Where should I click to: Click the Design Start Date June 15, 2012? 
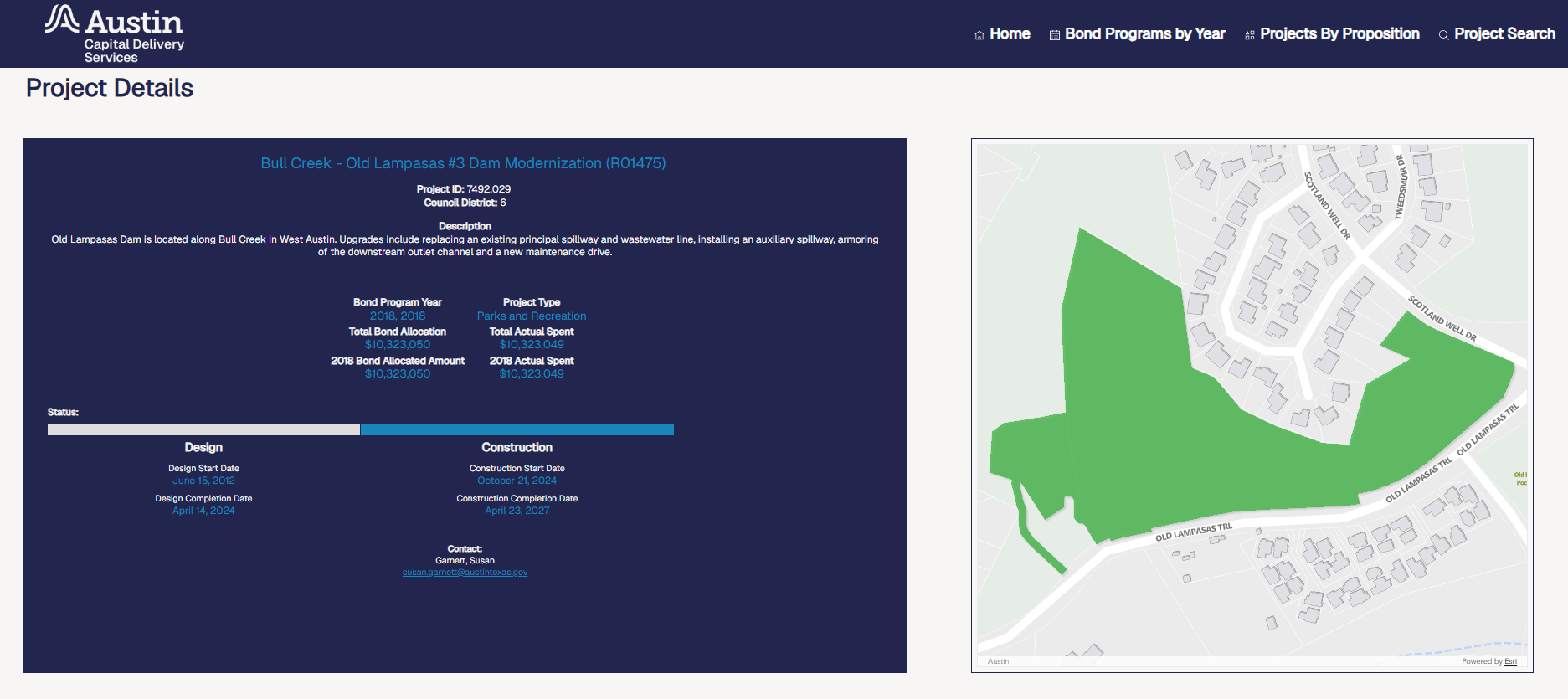coord(203,481)
